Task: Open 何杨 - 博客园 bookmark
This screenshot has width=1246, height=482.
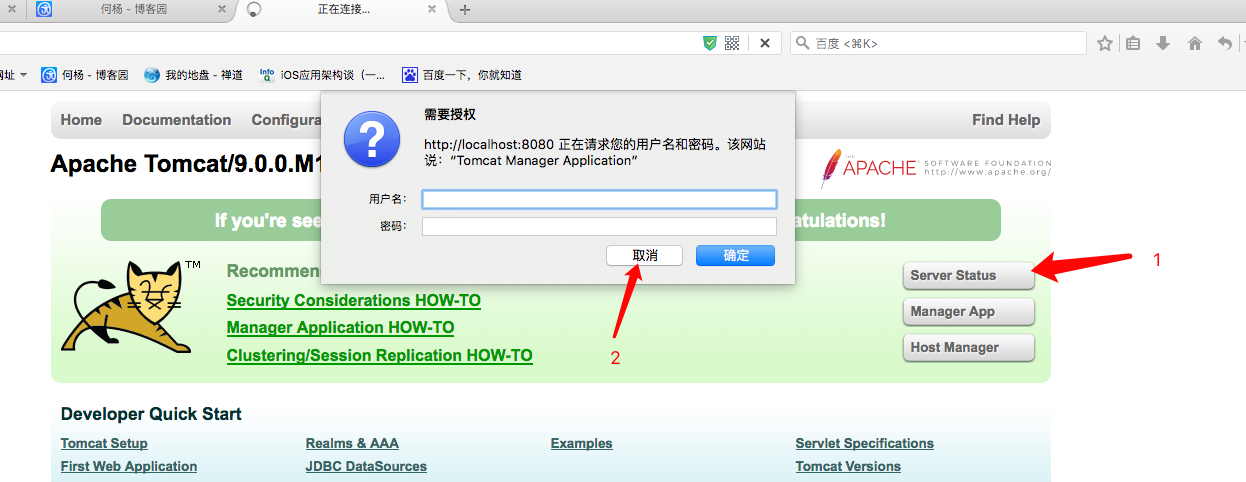Action: point(84,75)
